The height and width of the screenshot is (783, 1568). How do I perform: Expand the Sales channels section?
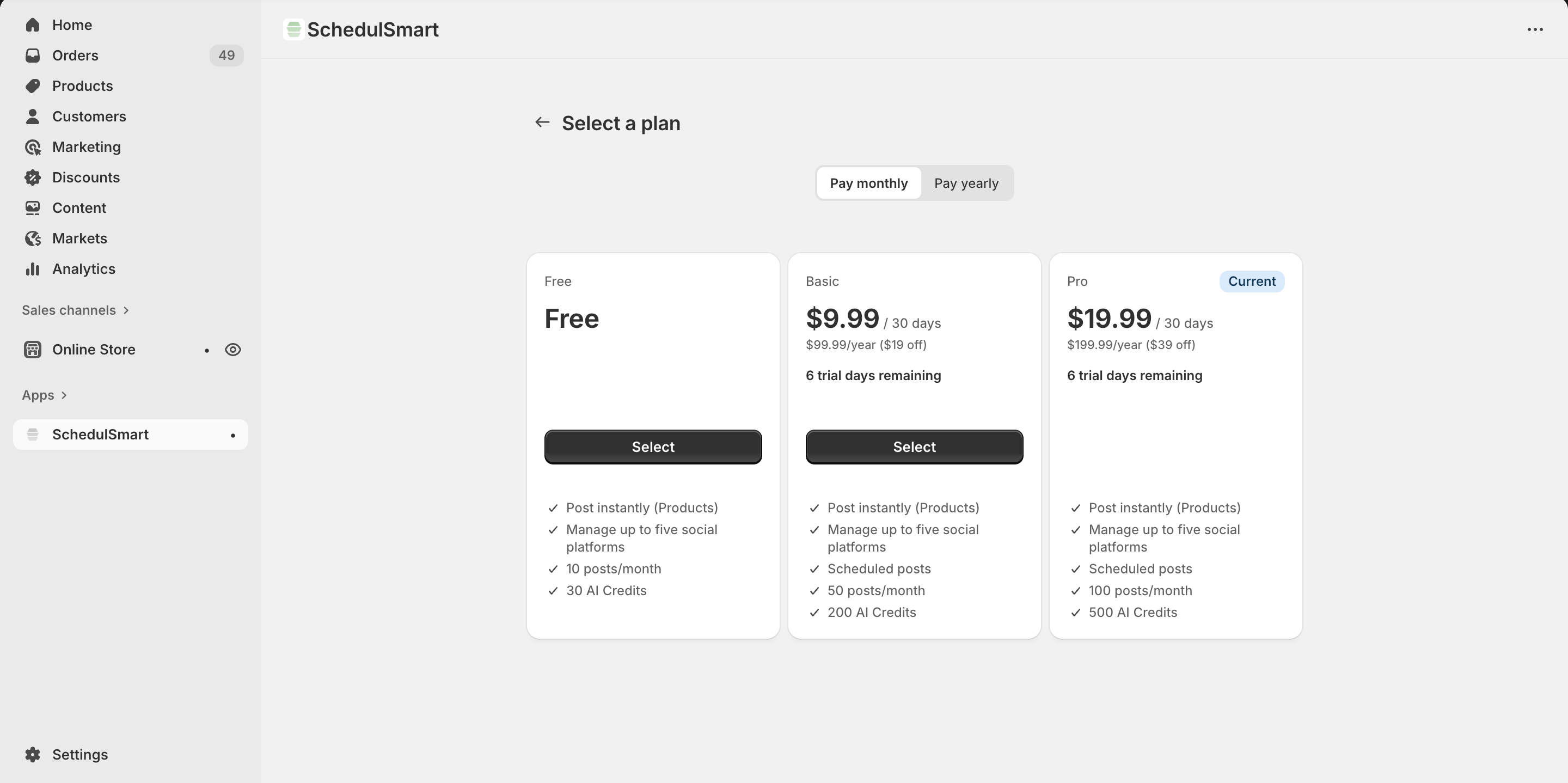pyautogui.click(x=126, y=310)
